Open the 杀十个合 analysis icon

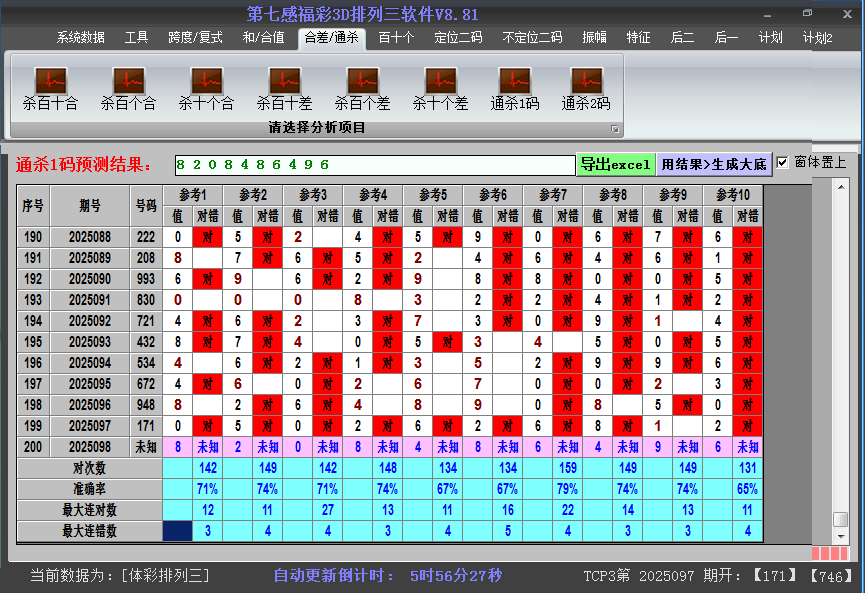point(206,88)
